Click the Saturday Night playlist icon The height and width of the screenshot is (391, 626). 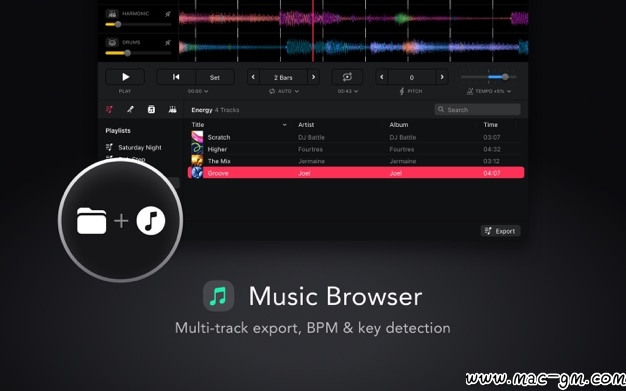pyautogui.click(x=109, y=147)
